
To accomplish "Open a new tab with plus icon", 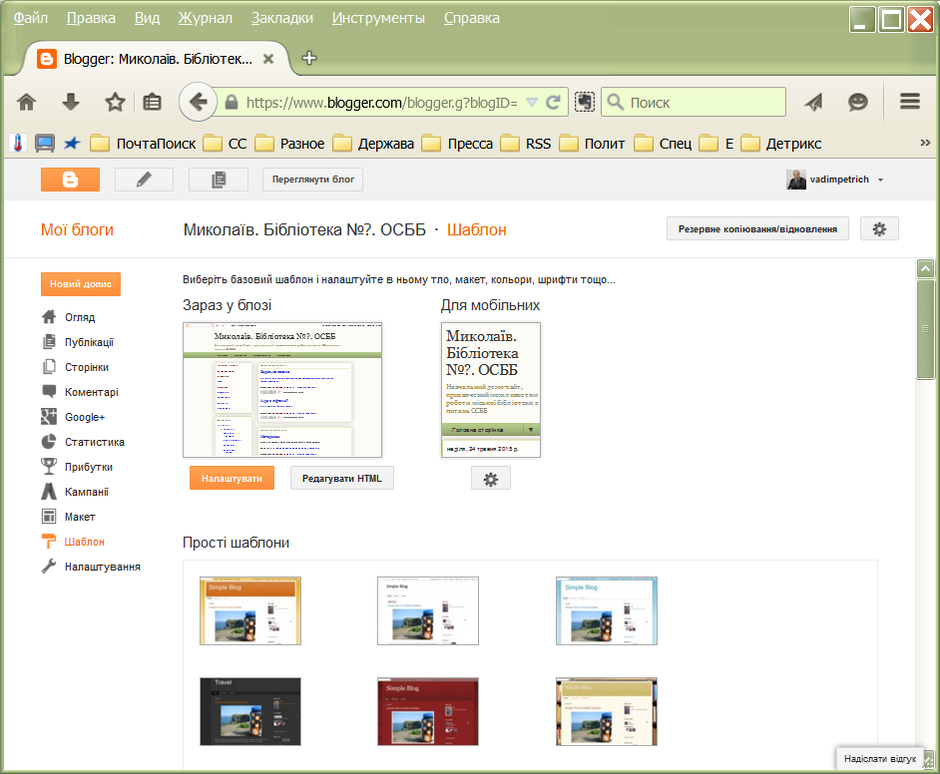I will click(x=309, y=58).
